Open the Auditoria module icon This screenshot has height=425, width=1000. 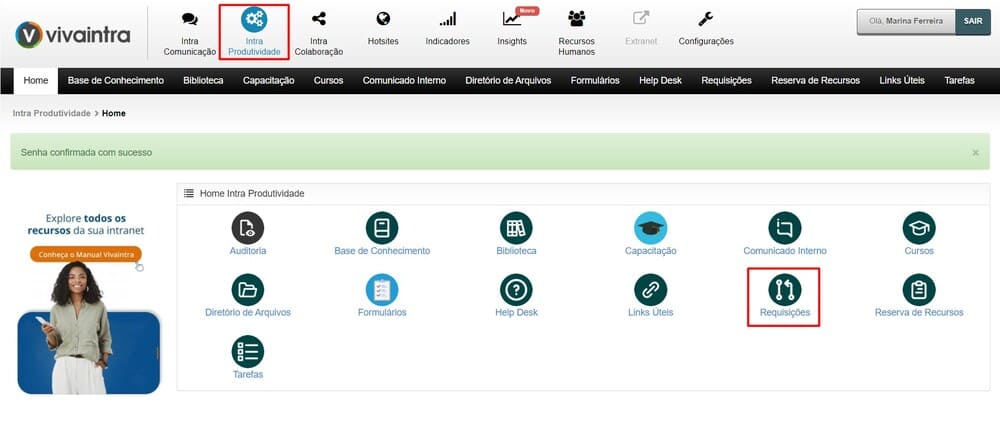click(x=248, y=228)
